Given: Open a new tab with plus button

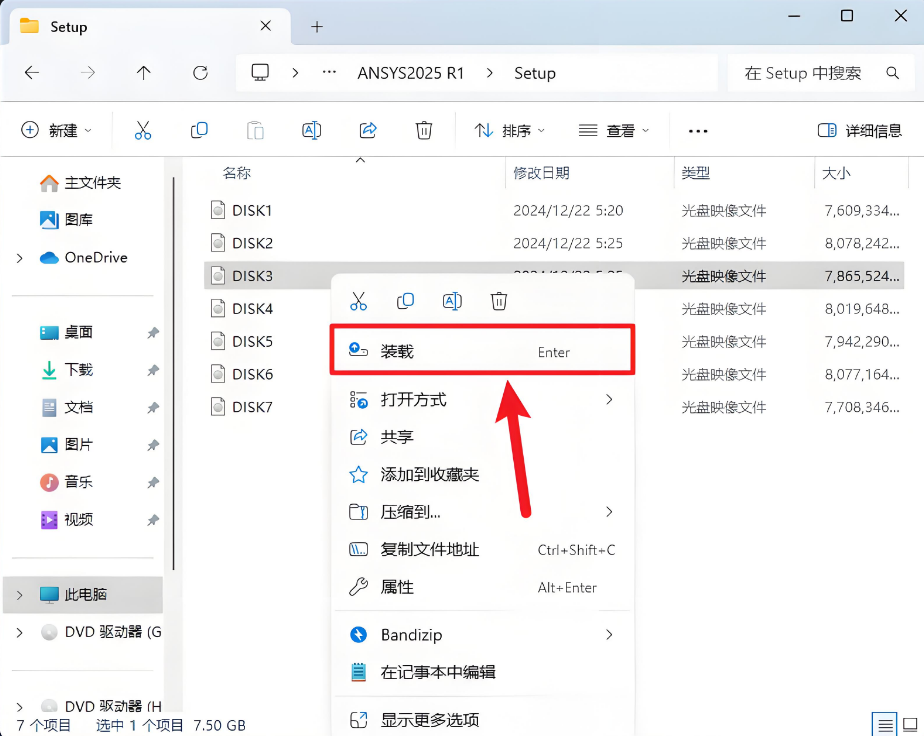Looking at the screenshot, I should coord(317,27).
